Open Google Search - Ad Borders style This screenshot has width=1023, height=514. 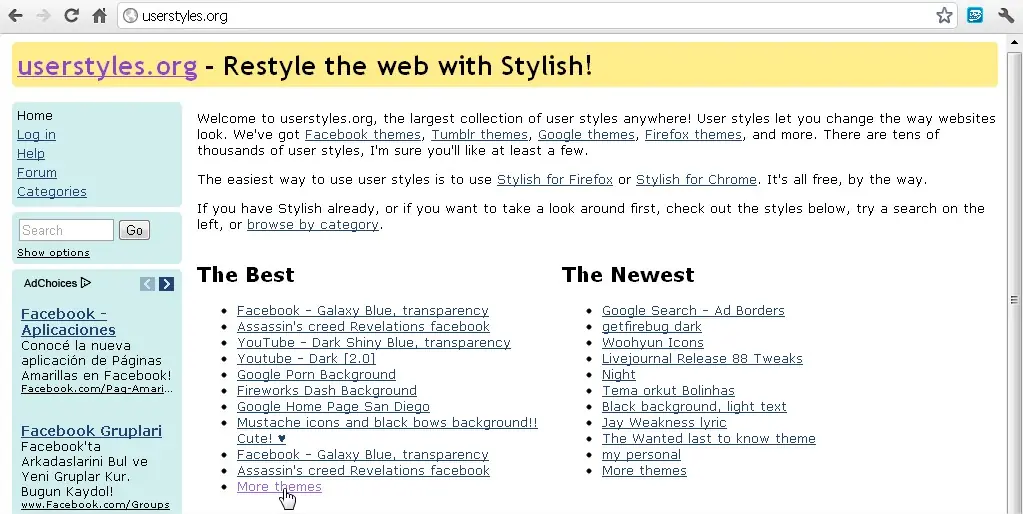tap(694, 310)
